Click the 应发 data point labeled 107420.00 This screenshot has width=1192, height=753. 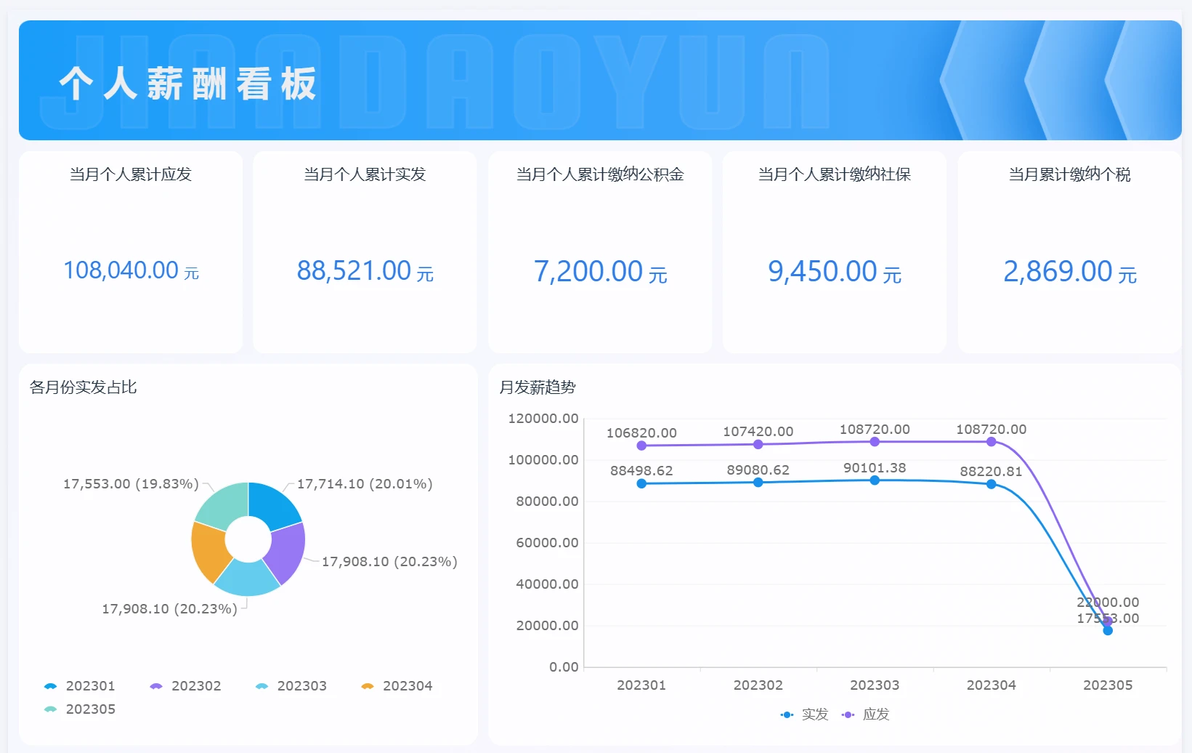click(x=758, y=444)
